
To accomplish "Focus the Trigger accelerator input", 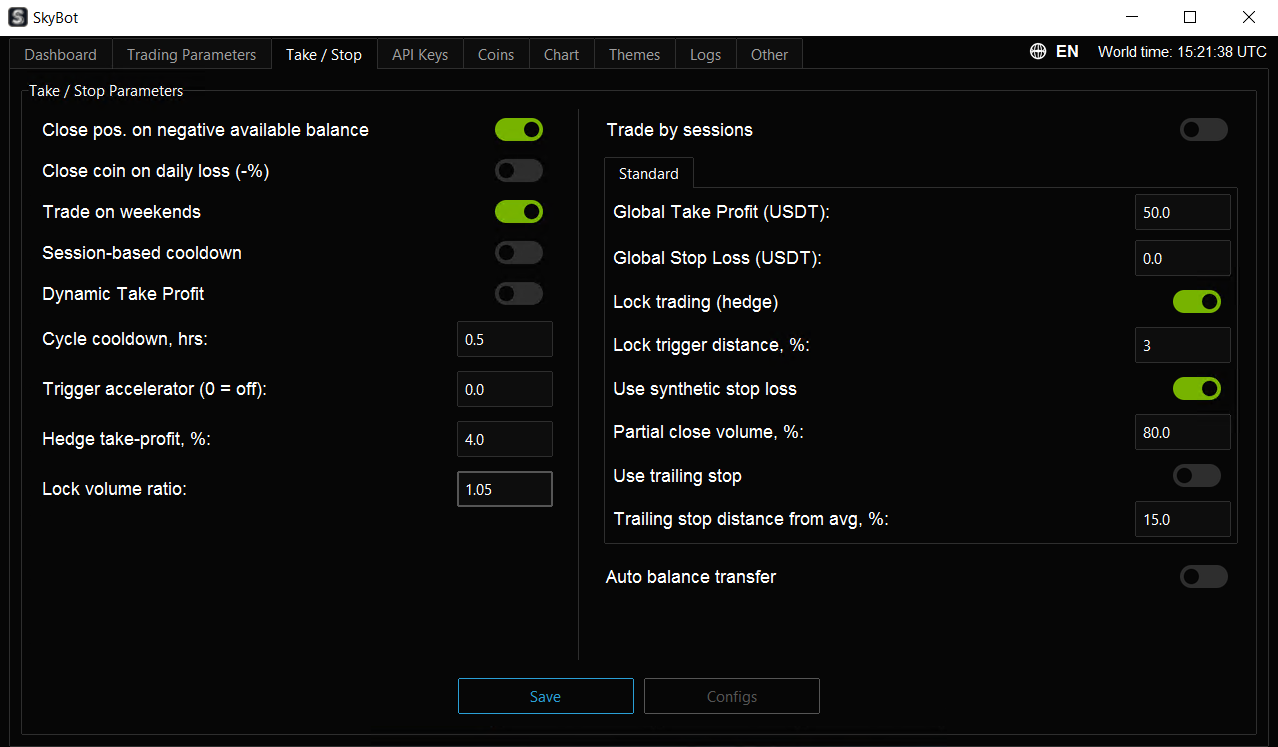I will pyautogui.click(x=505, y=389).
